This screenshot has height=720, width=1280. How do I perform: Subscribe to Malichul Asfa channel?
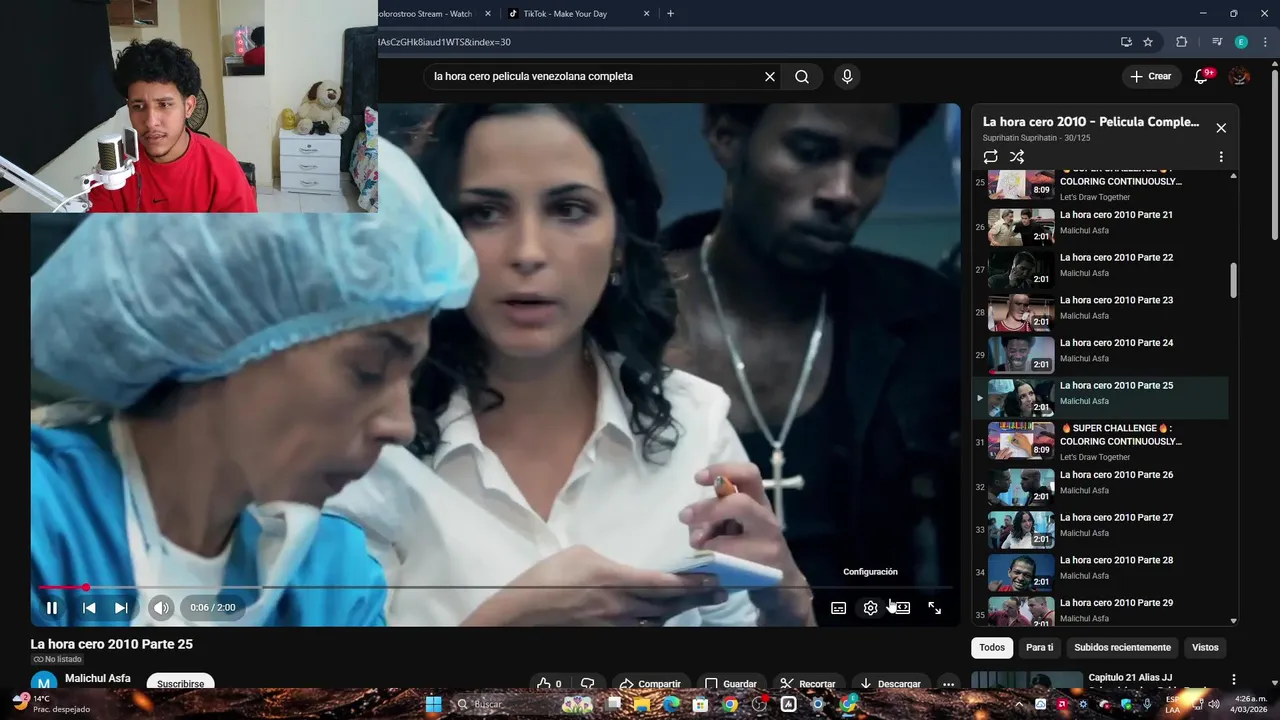180,683
